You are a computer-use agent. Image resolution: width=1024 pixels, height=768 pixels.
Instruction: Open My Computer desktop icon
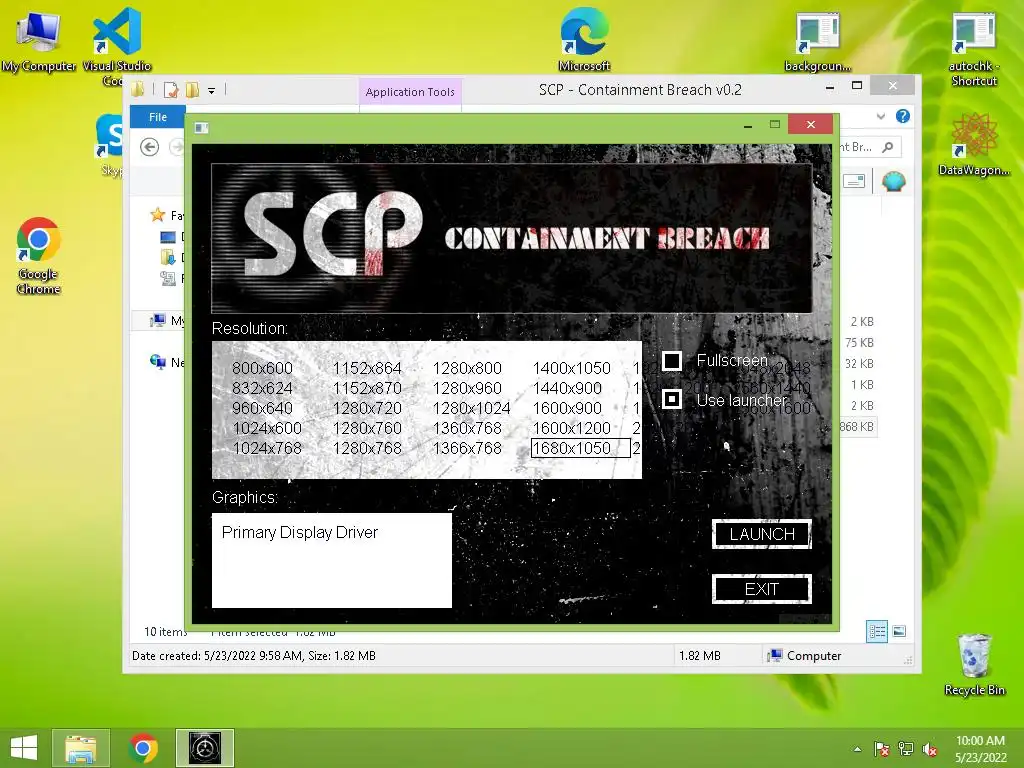pyautogui.click(x=39, y=39)
